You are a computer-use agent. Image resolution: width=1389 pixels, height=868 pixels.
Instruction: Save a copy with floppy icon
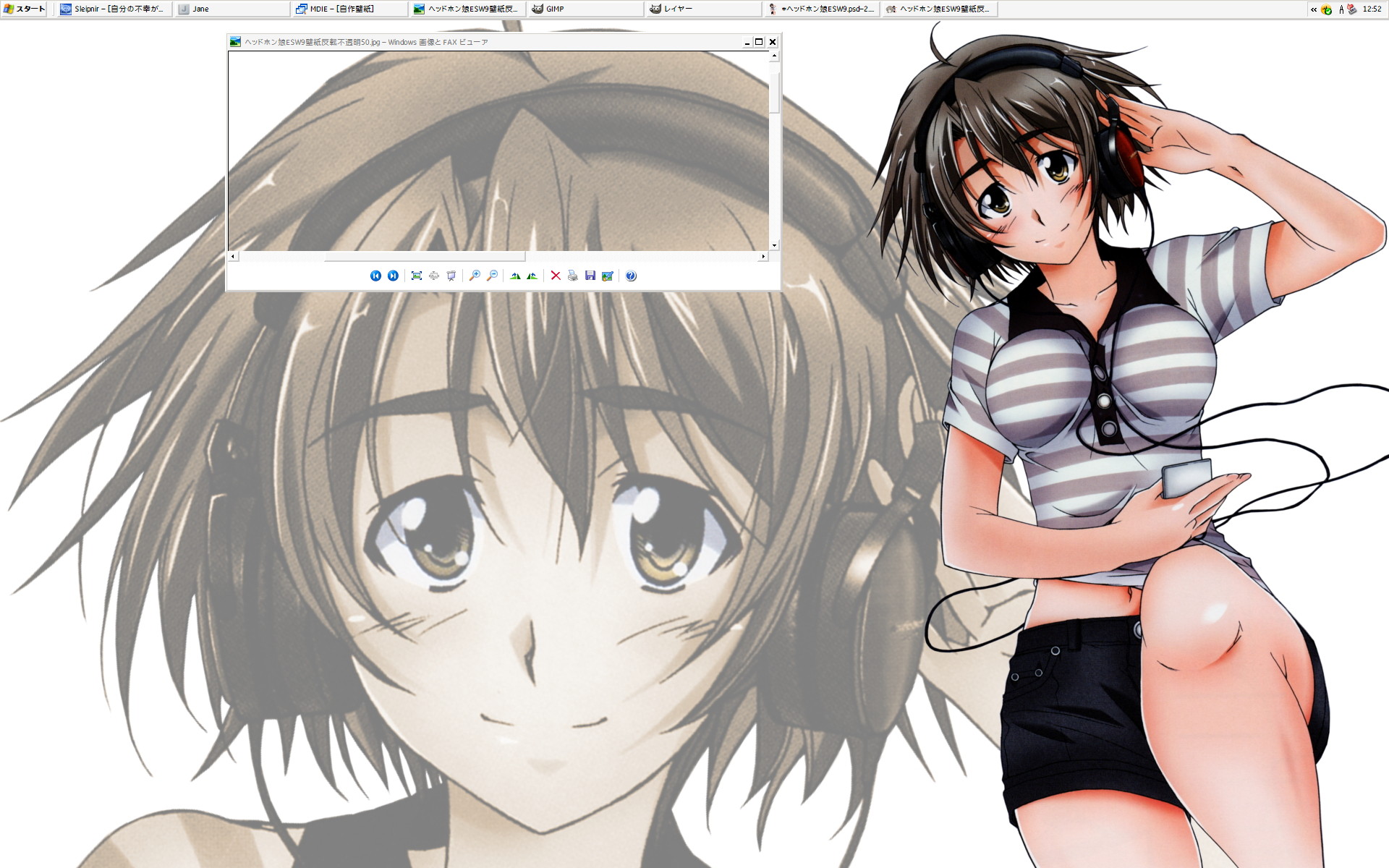(590, 276)
